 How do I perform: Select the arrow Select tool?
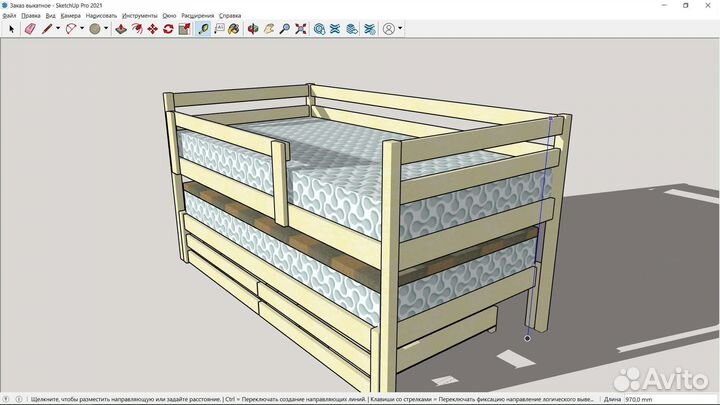point(12,29)
